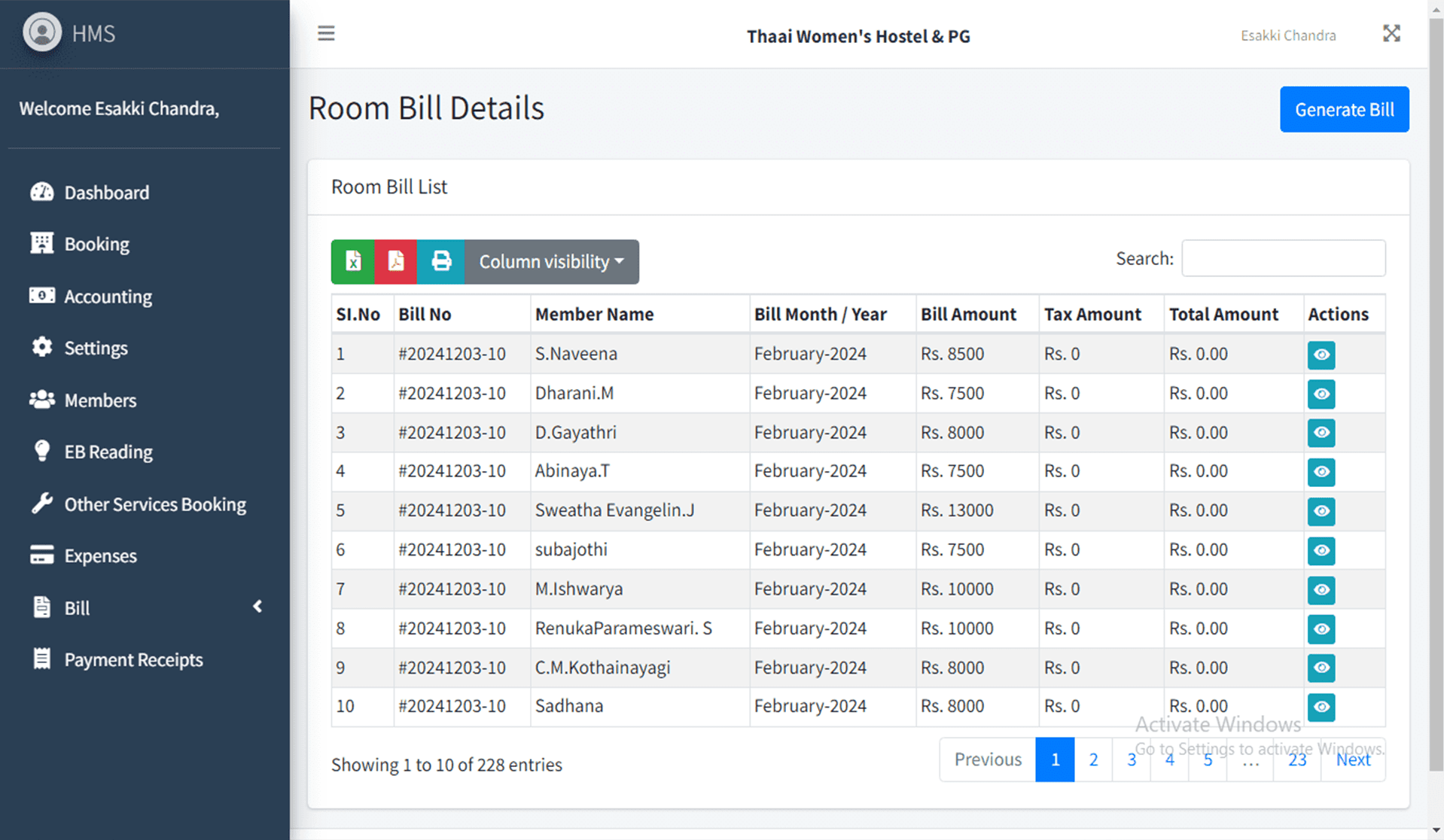Screen dimensions: 1444x840
Task: Click the HMS brand title
Action: pos(93,33)
